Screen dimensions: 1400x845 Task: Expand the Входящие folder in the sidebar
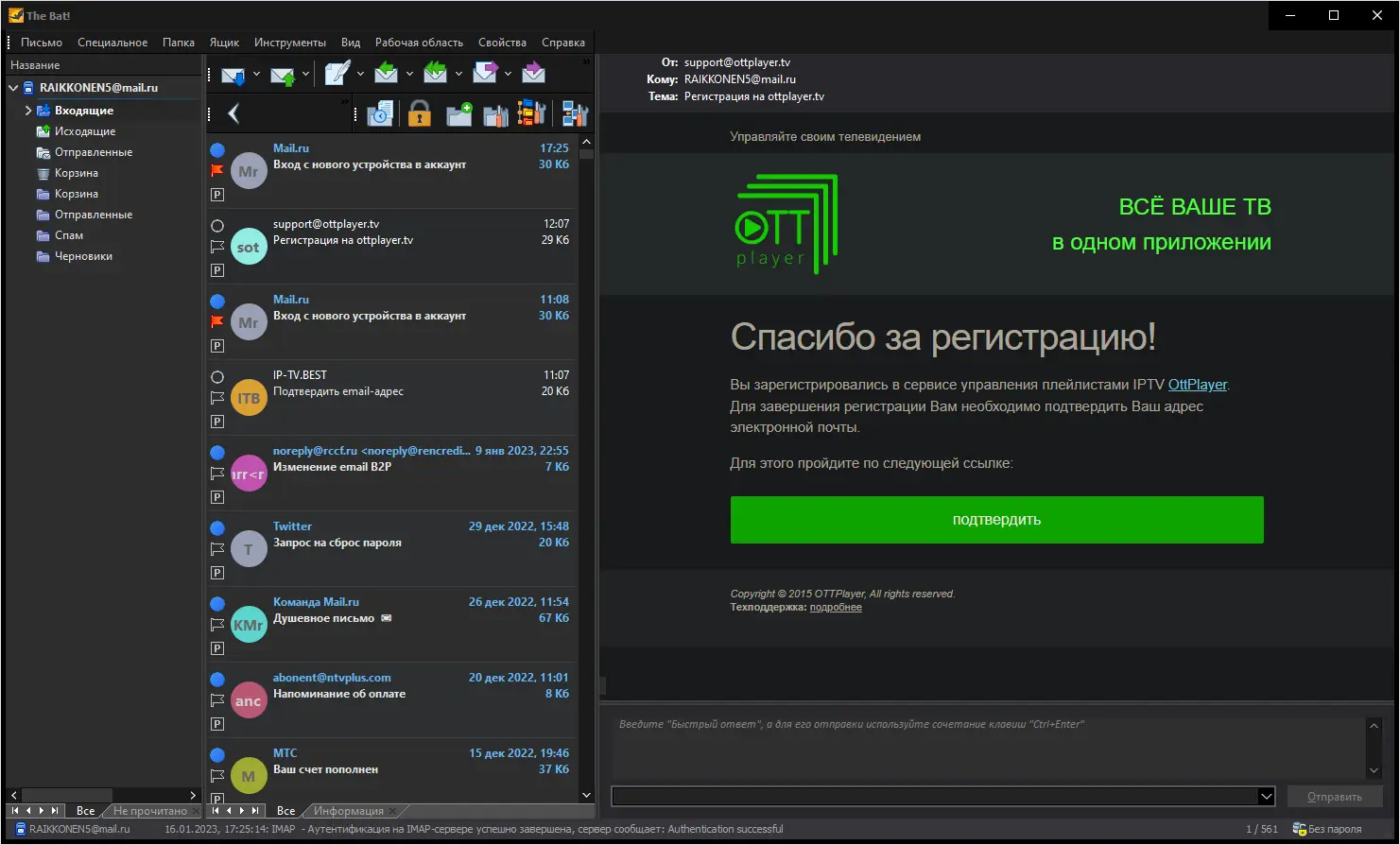(29, 110)
